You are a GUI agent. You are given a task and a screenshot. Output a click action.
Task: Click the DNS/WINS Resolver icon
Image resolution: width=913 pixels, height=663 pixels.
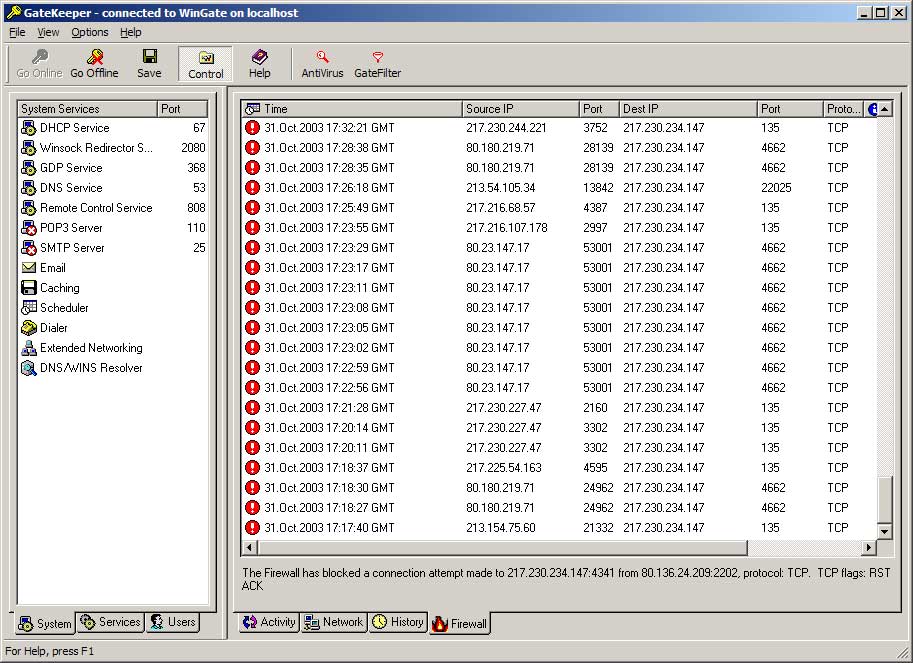click(29, 368)
